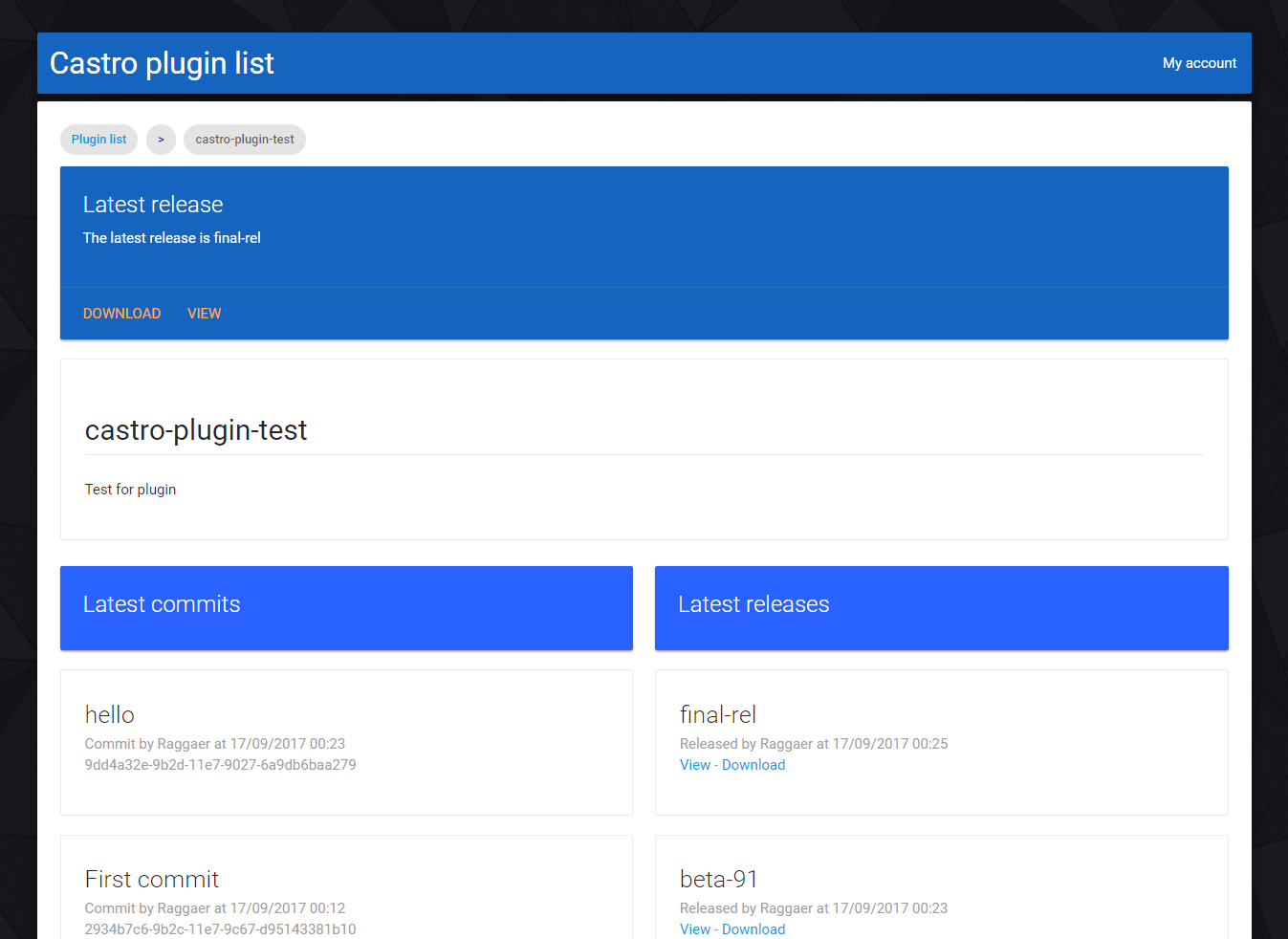Click commit info dated 17/09/2017 00:12
This screenshot has height=939, width=1288.
click(x=214, y=908)
